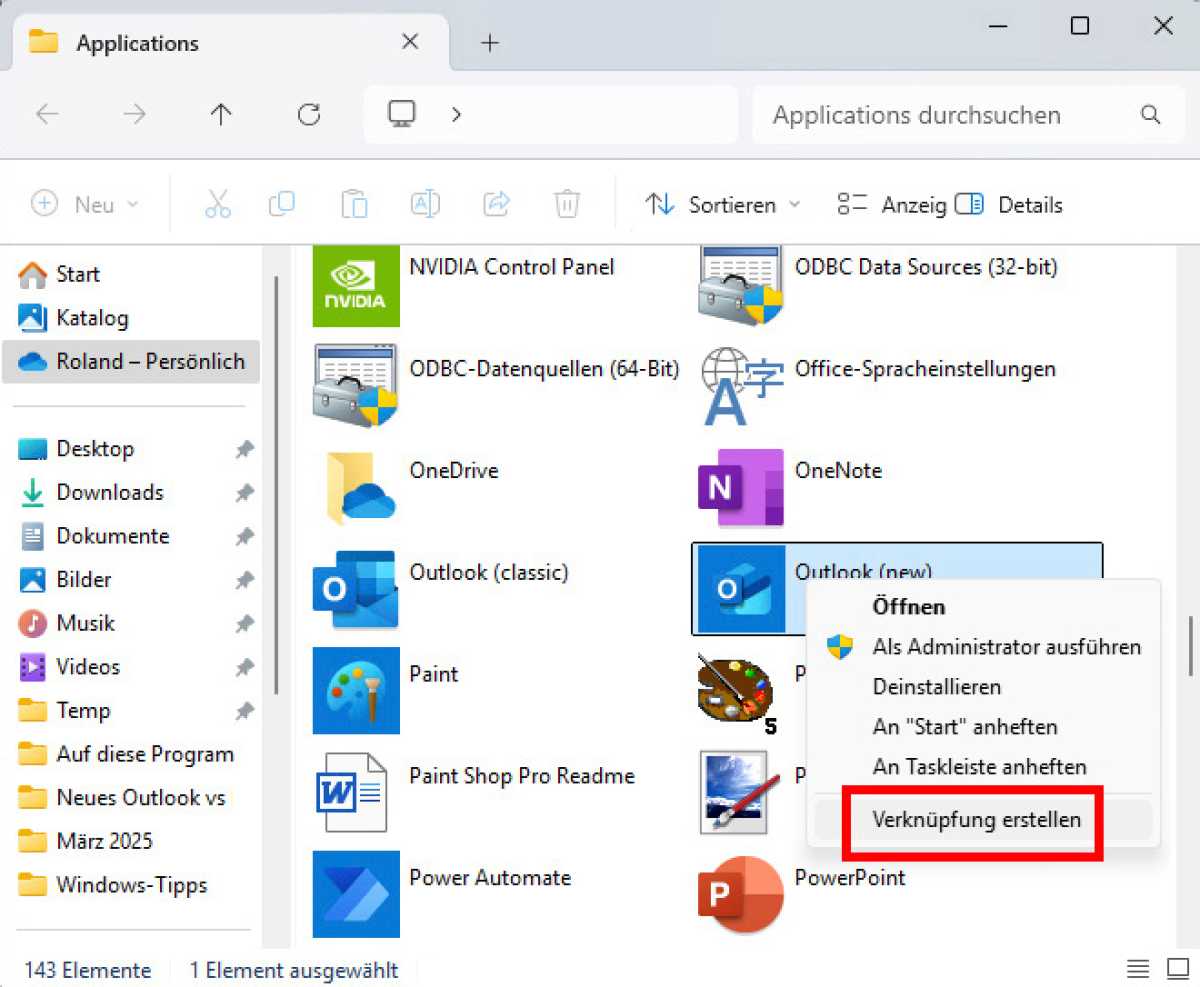Click the Up arrow navigation button
Screen dimensions: 1200x987
[221, 115]
